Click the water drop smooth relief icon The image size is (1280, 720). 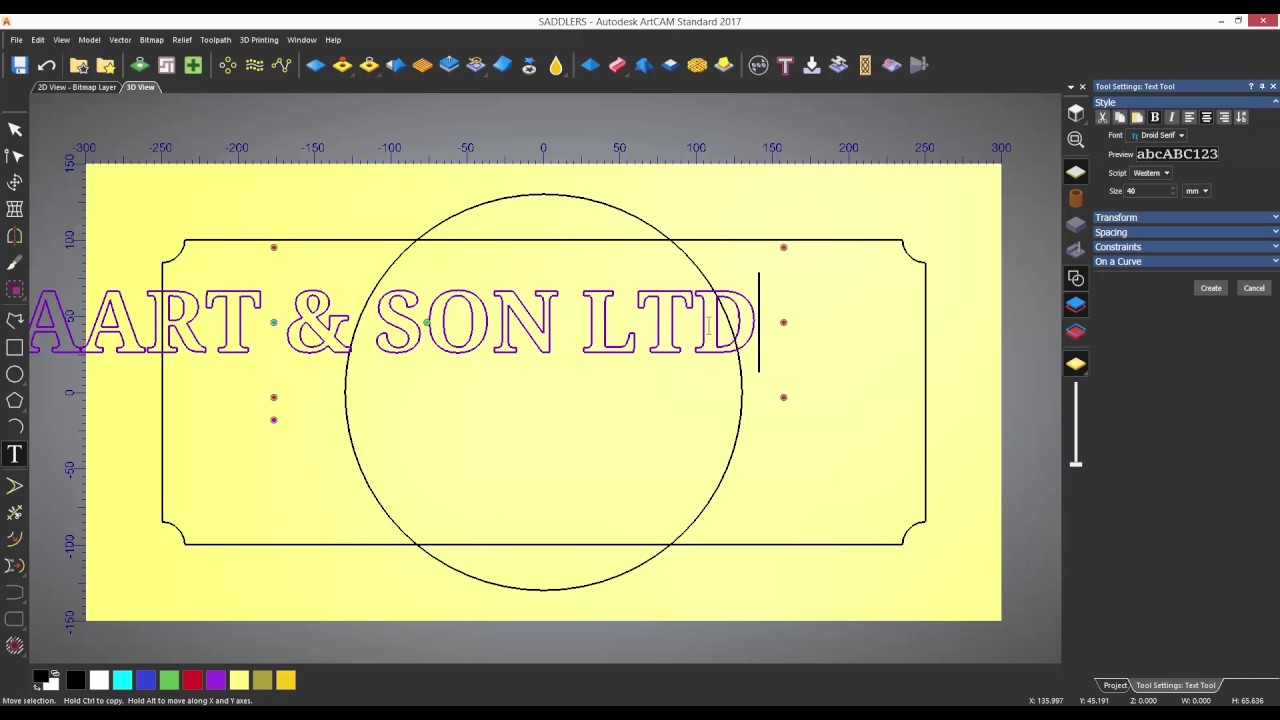point(556,65)
